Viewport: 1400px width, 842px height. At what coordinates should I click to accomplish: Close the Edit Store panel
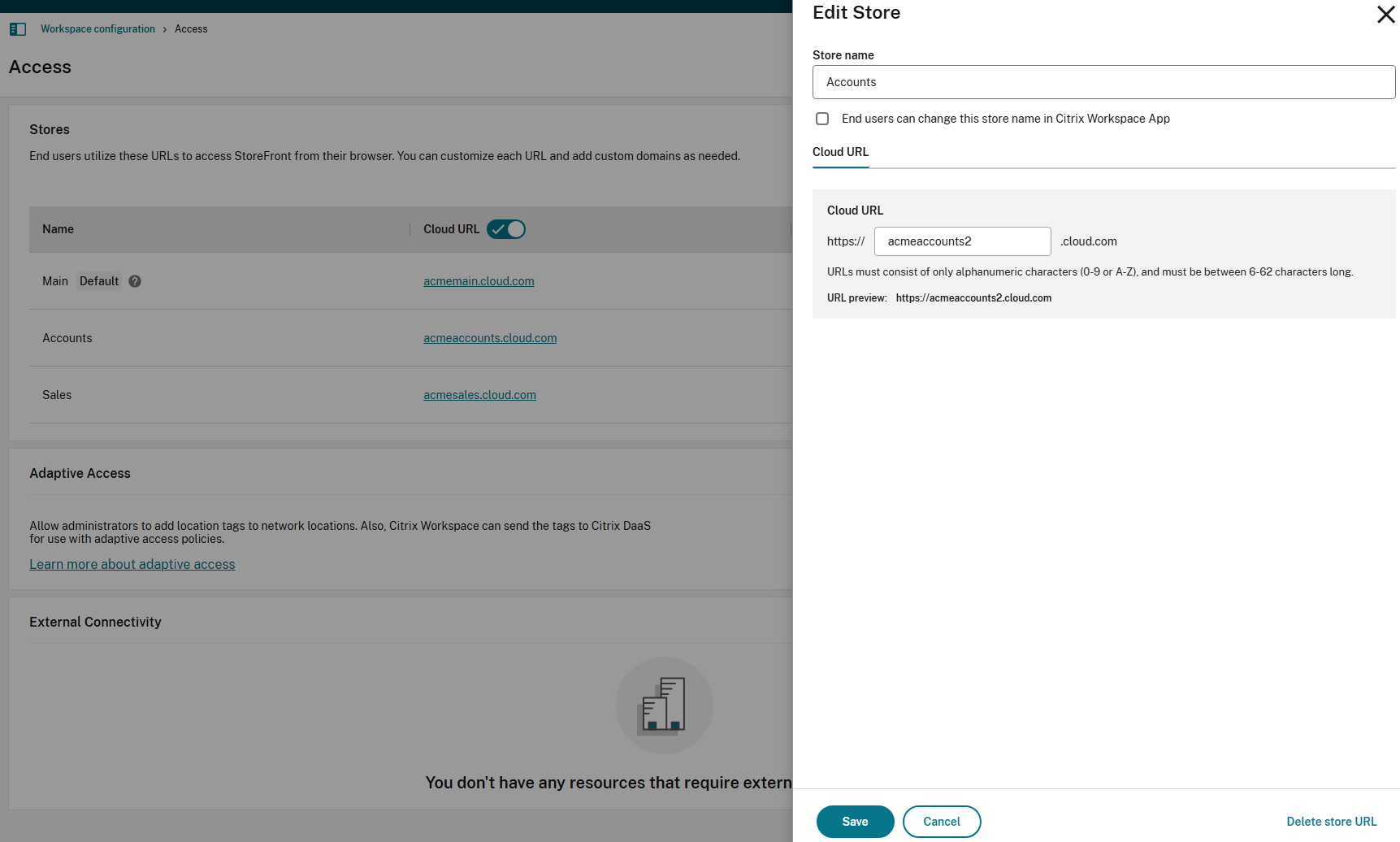click(x=1385, y=15)
